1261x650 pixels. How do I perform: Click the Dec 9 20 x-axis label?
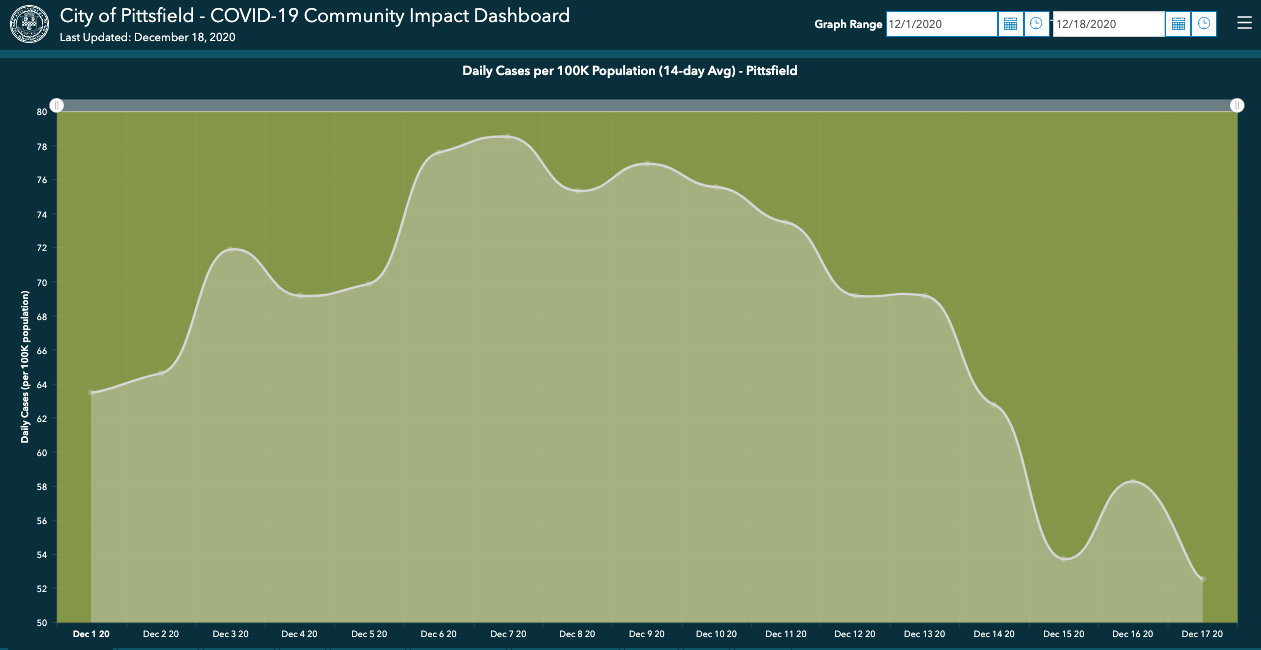tap(647, 634)
